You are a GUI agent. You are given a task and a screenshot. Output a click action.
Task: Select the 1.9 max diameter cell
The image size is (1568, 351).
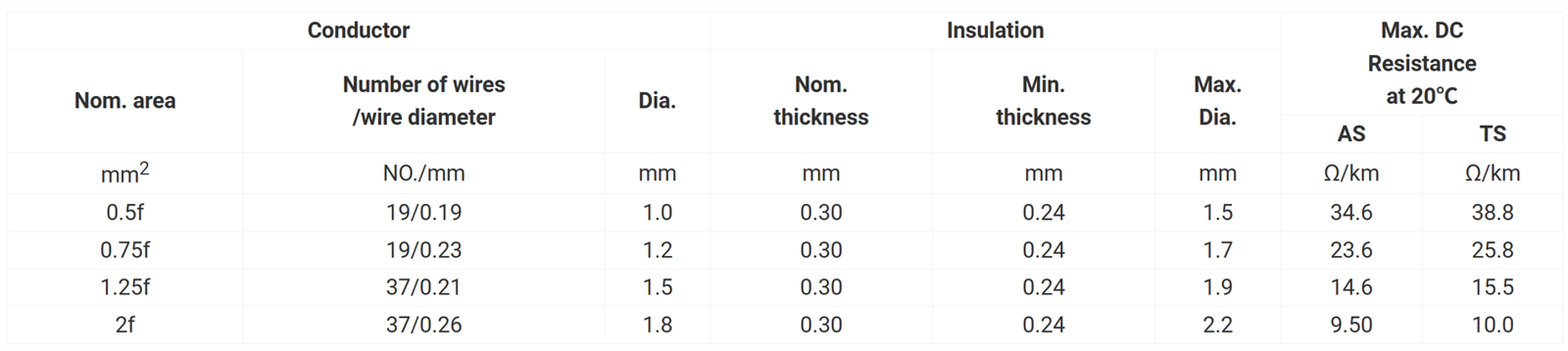1217,287
